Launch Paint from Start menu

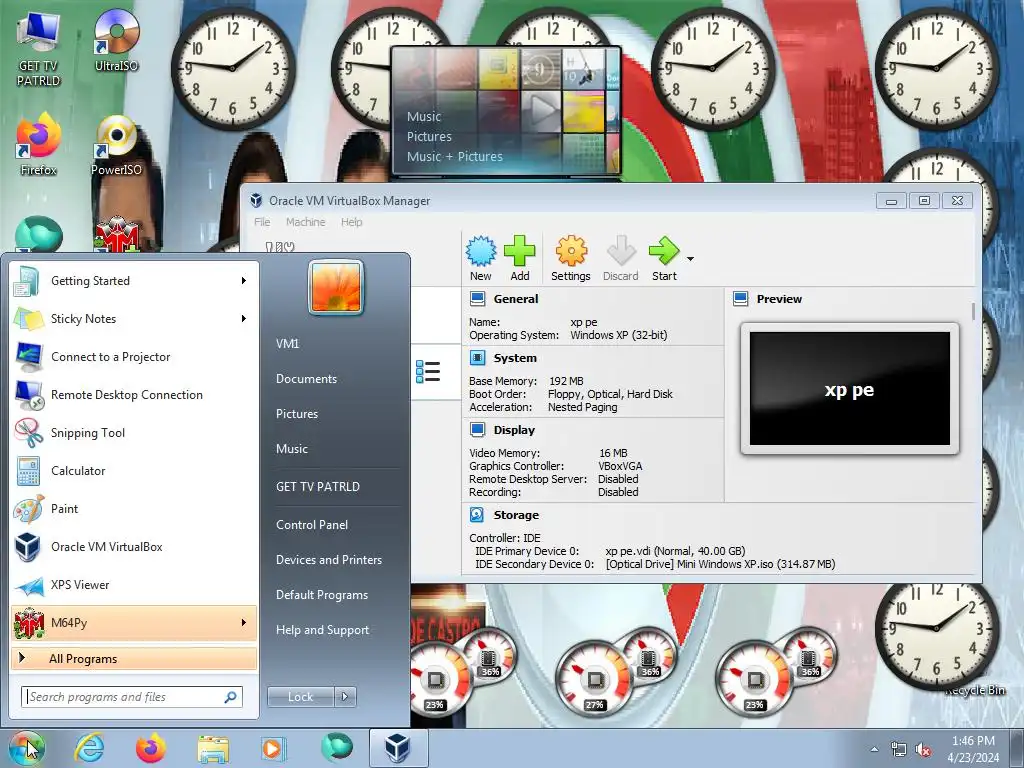134,508
